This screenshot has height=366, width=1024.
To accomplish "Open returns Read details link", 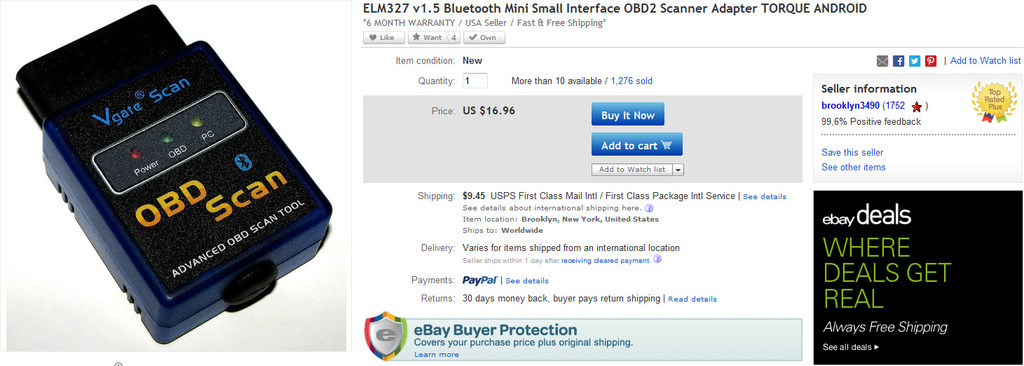I will pos(692,299).
